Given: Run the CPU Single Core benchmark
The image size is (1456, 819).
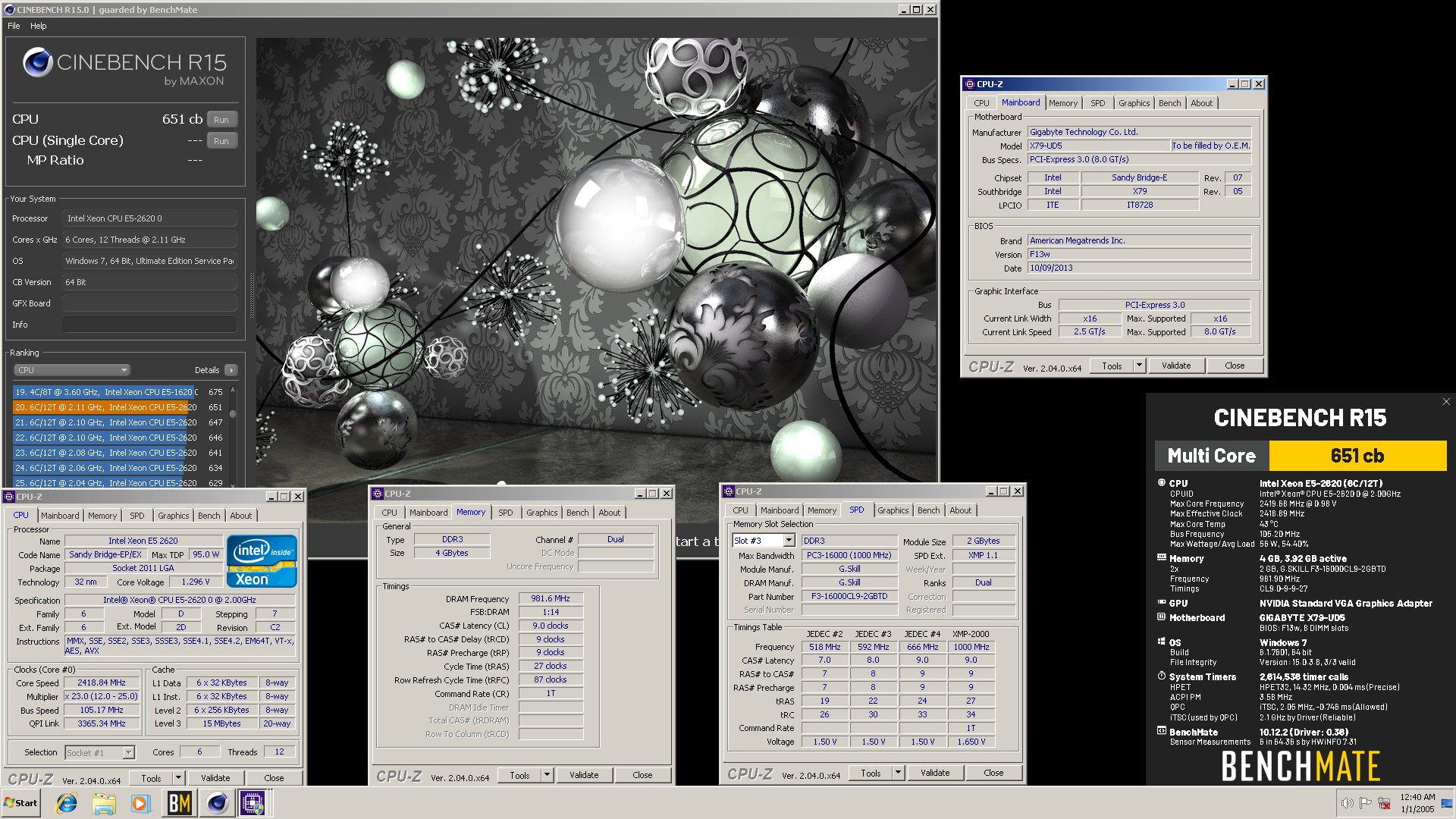Looking at the screenshot, I should pos(221,141).
